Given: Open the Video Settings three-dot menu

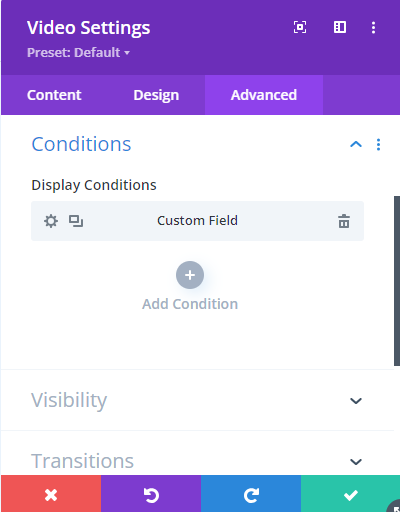Looking at the screenshot, I should tap(373, 27).
